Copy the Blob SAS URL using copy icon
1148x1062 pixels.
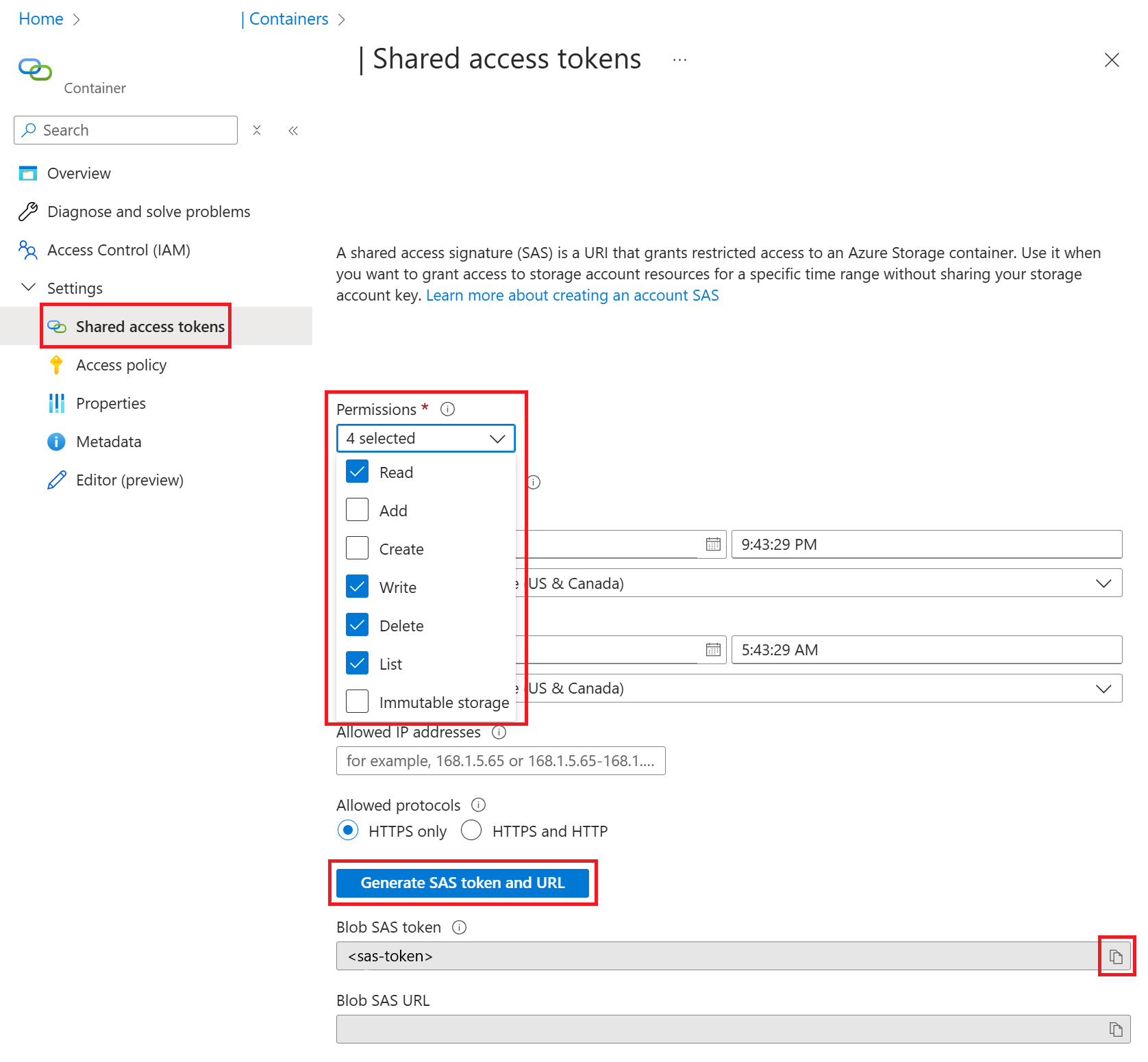tap(1116, 1028)
